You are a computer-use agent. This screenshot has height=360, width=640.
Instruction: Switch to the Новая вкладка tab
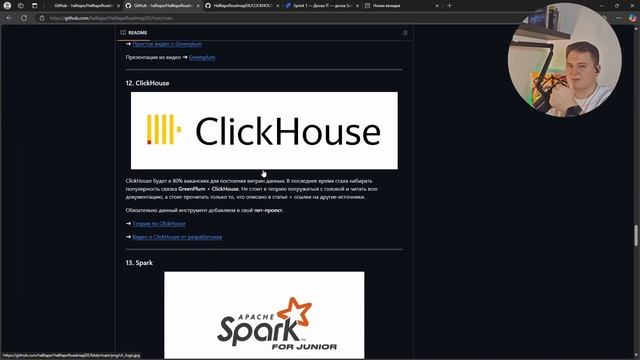tap(401, 6)
